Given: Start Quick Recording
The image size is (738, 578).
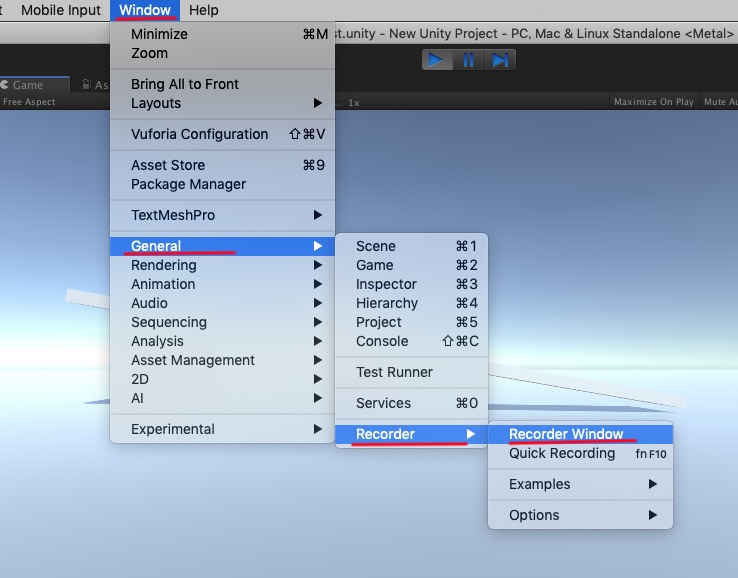Looking at the screenshot, I should [x=580, y=453].
